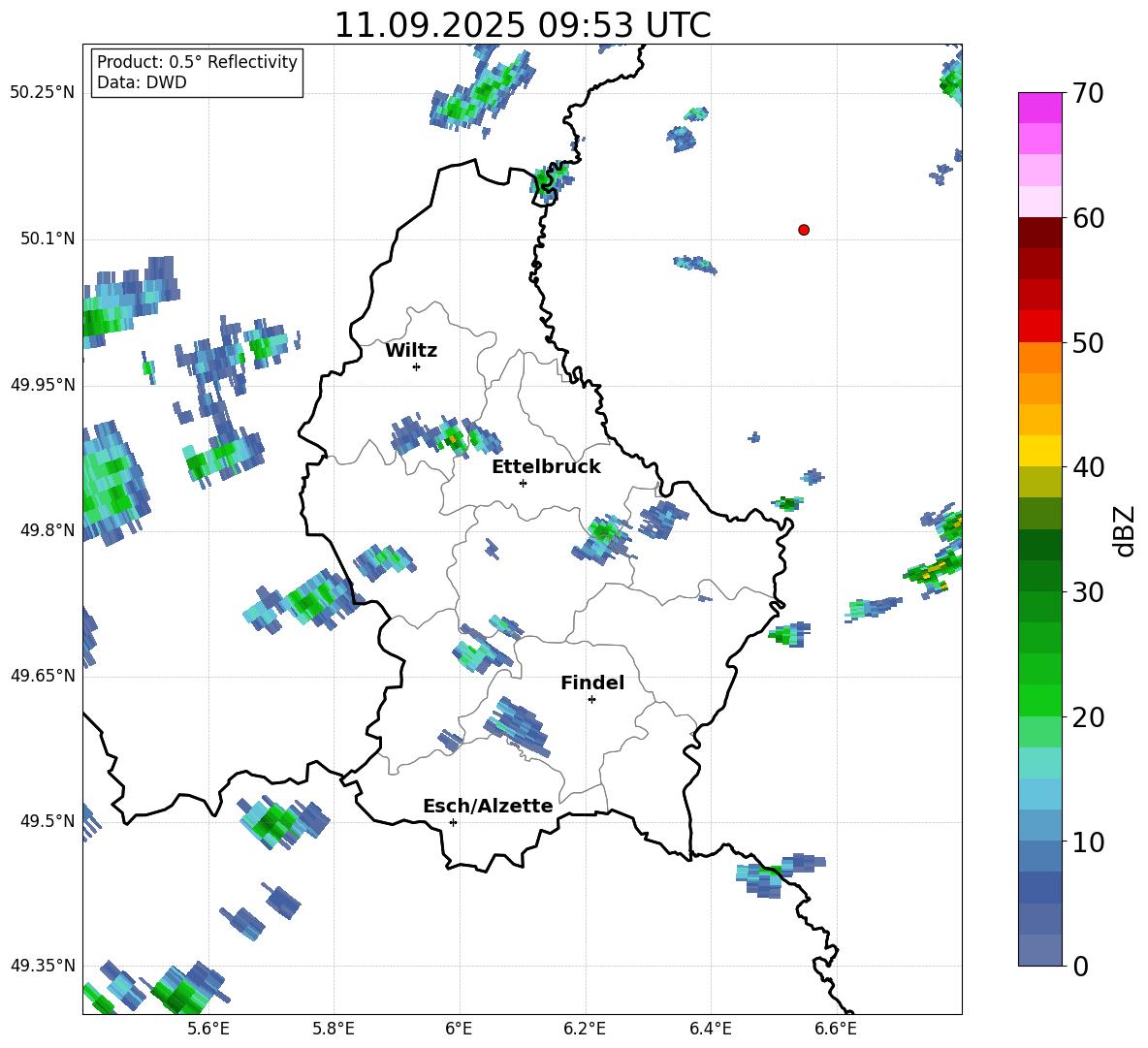
Task: Click the dark red colorbar segment below 60
Action: pyautogui.click(x=1039, y=233)
